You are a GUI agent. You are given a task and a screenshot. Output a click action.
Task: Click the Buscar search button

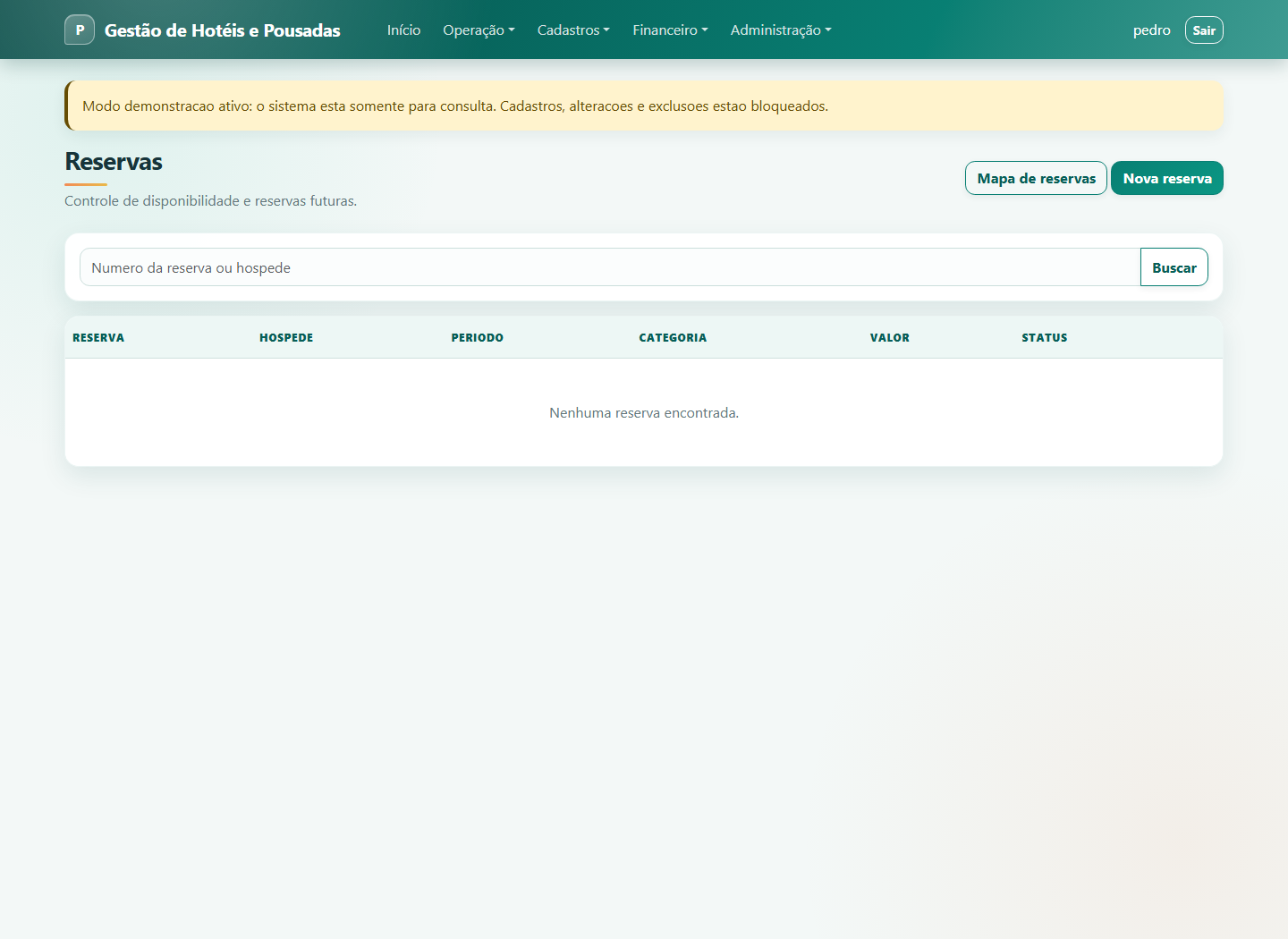pos(1174,267)
